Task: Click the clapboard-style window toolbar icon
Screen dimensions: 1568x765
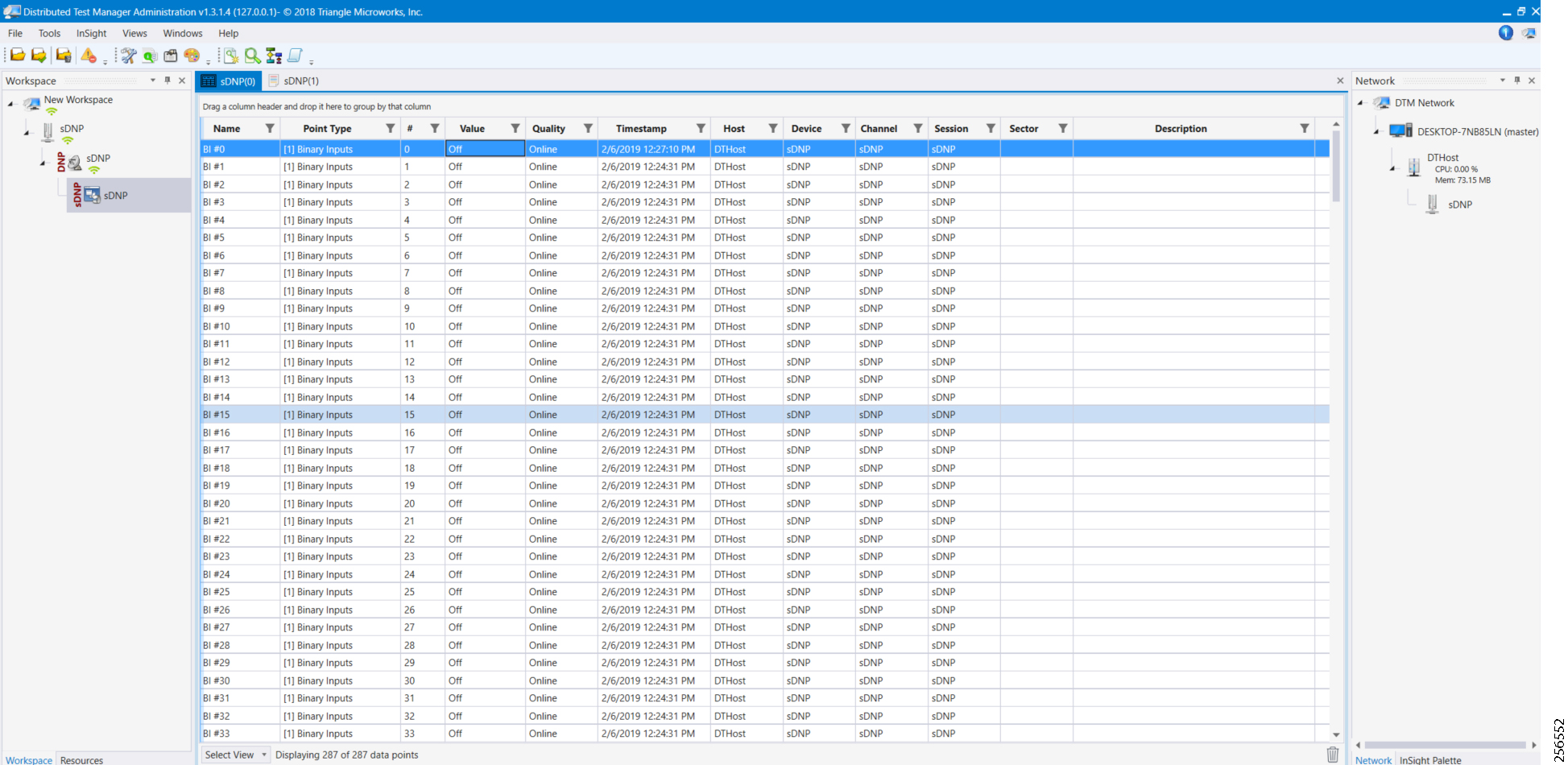Action: click(171, 56)
